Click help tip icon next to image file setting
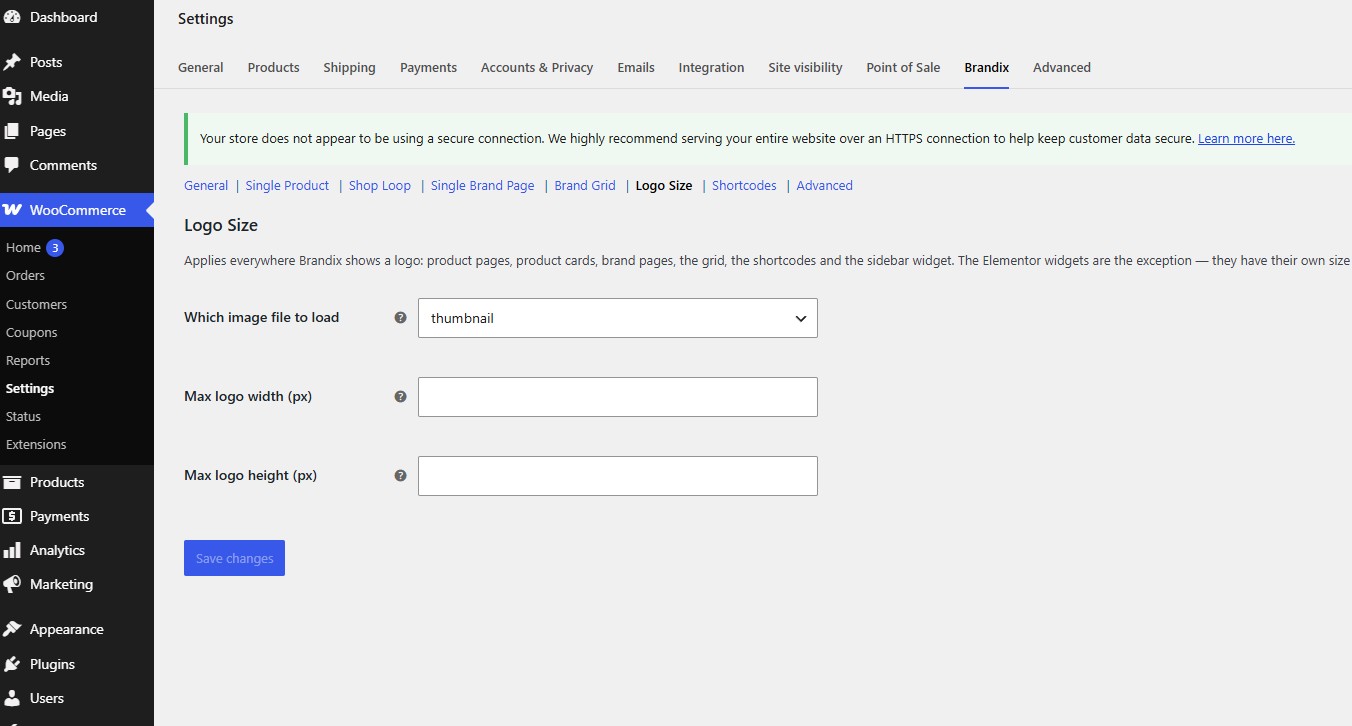Screen dimensions: 1352x726 tap(400, 318)
